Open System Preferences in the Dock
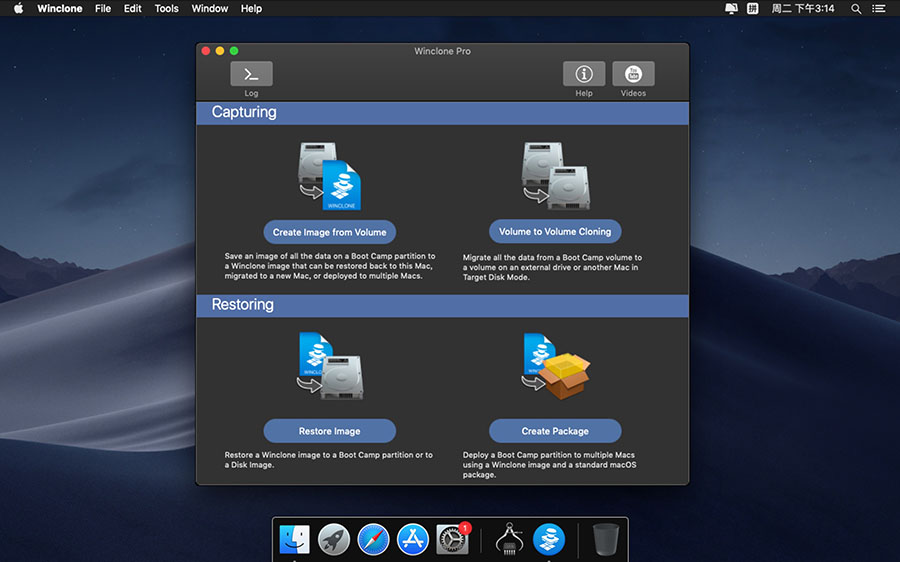900x562 pixels. [452, 540]
